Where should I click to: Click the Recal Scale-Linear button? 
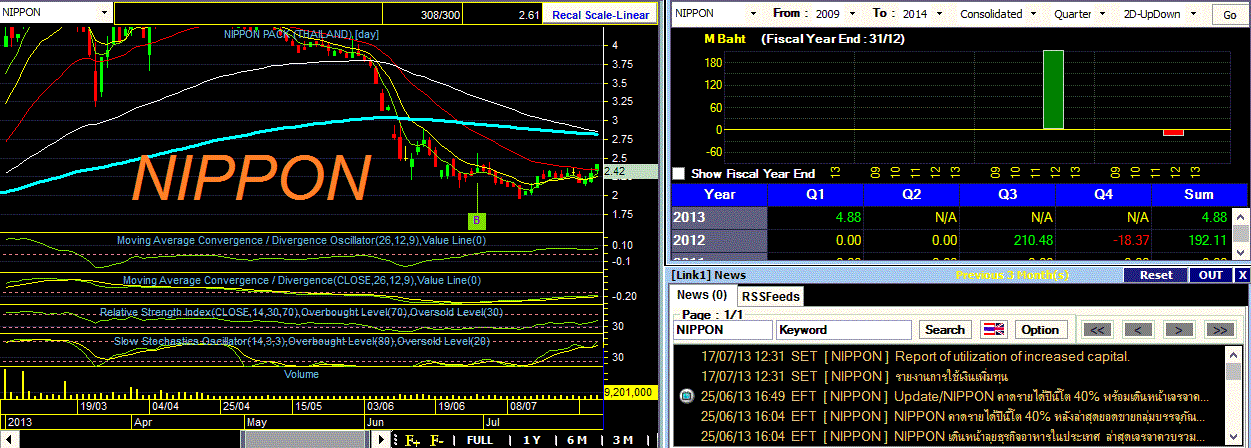(601, 14)
